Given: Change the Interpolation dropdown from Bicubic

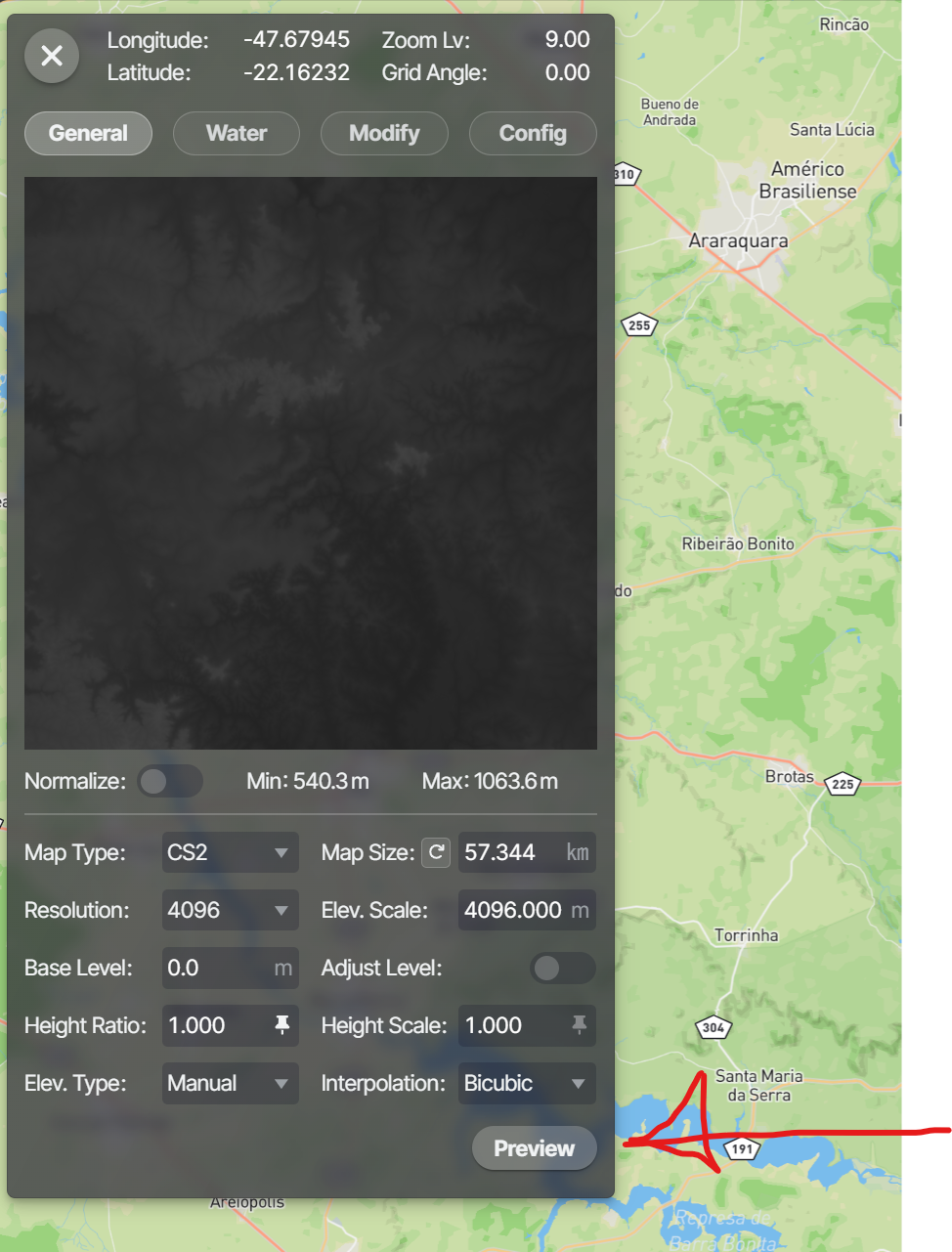Looking at the screenshot, I should click(x=527, y=1083).
